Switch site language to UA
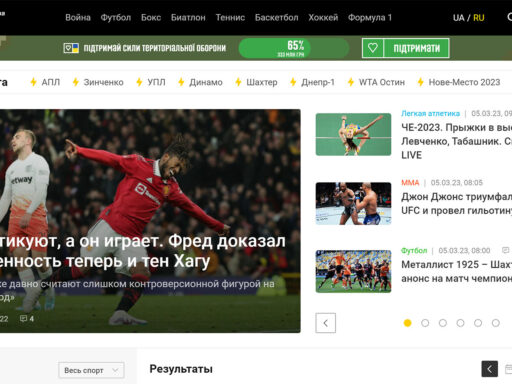 [458, 18]
